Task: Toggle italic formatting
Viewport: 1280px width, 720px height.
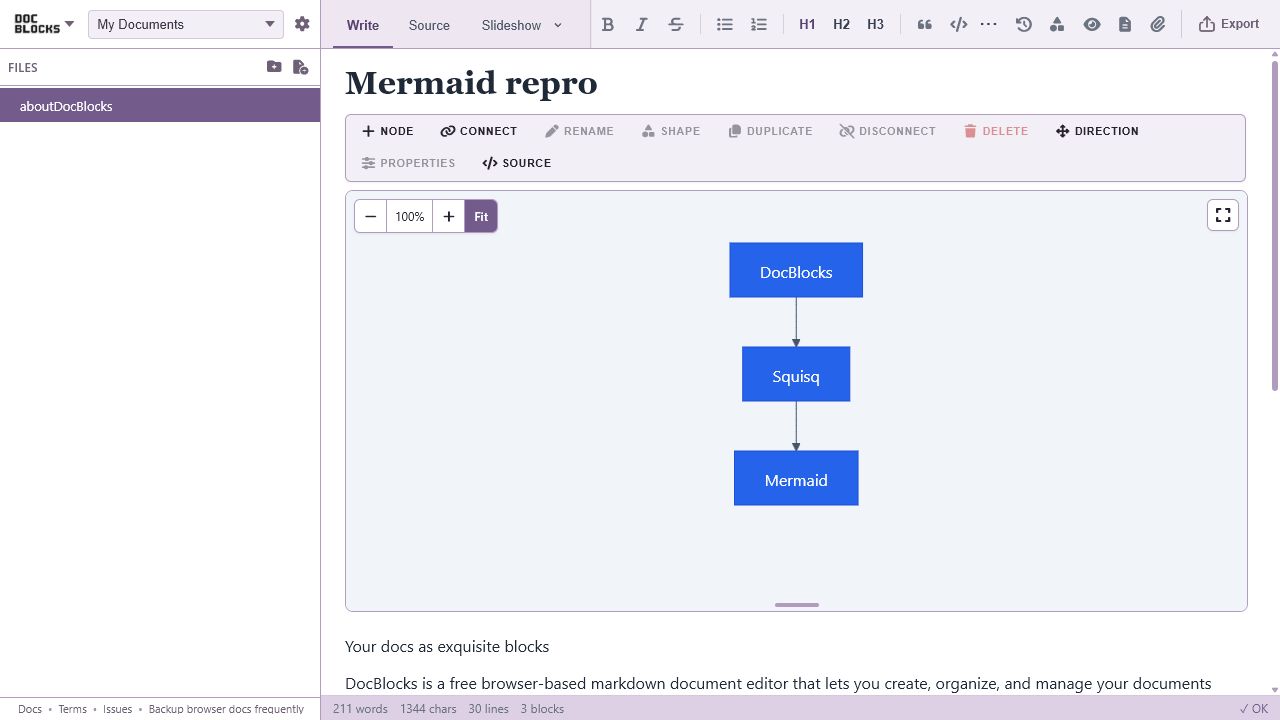Action: [642, 24]
